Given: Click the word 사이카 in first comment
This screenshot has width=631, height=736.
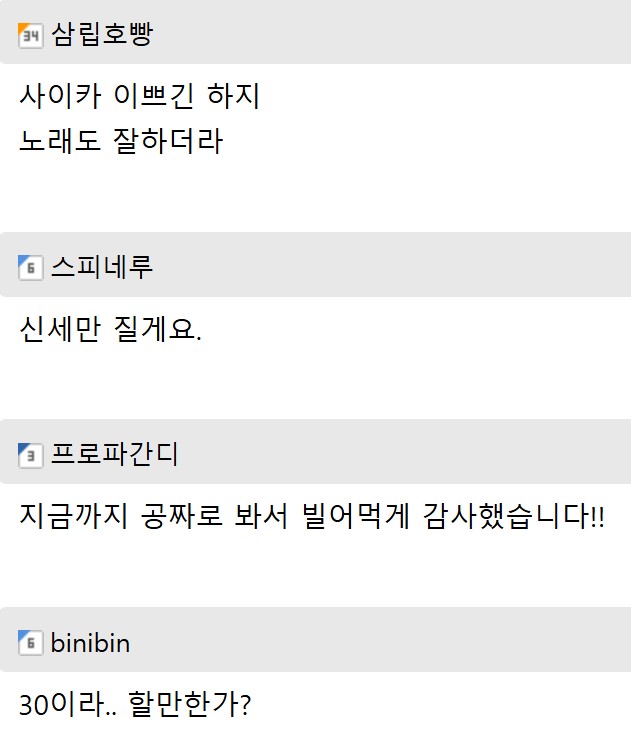Looking at the screenshot, I should 60,96.
